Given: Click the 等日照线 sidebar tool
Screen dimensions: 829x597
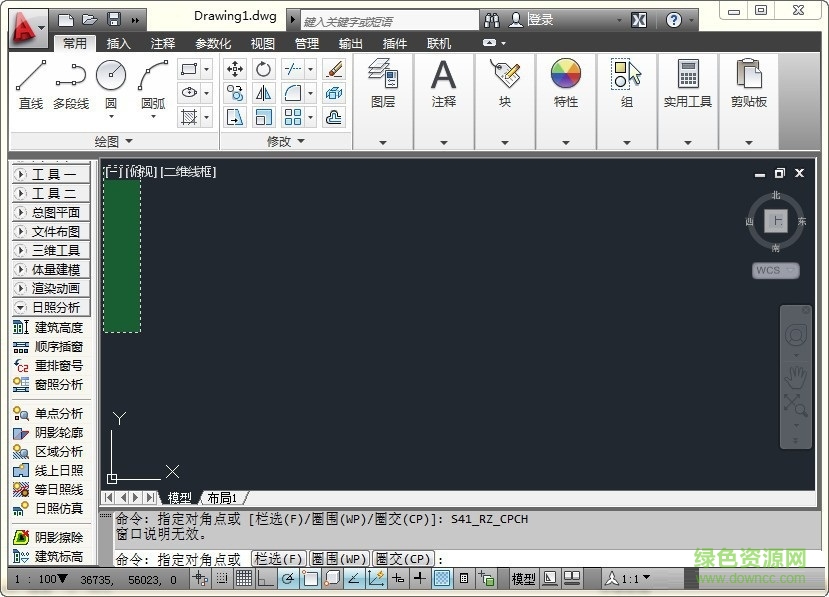Looking at the screenshot, I should (48, 490).
